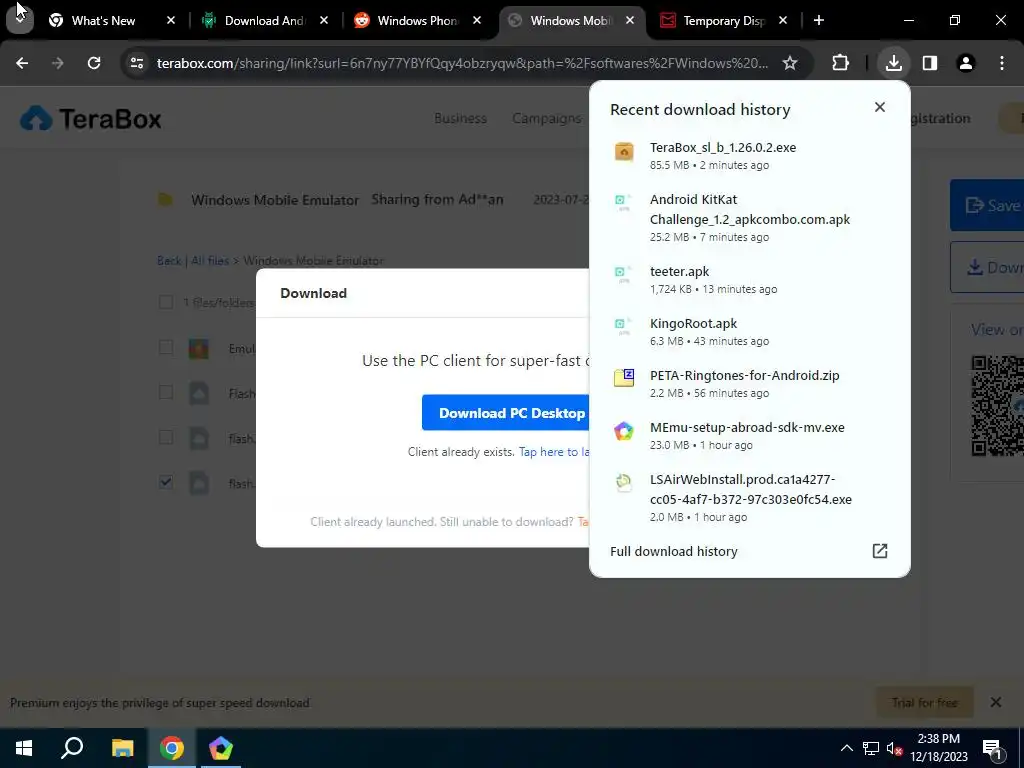The image size is (1024, 768).
Task: Open the Campaigns menu item
Action: tap(547, 118)
